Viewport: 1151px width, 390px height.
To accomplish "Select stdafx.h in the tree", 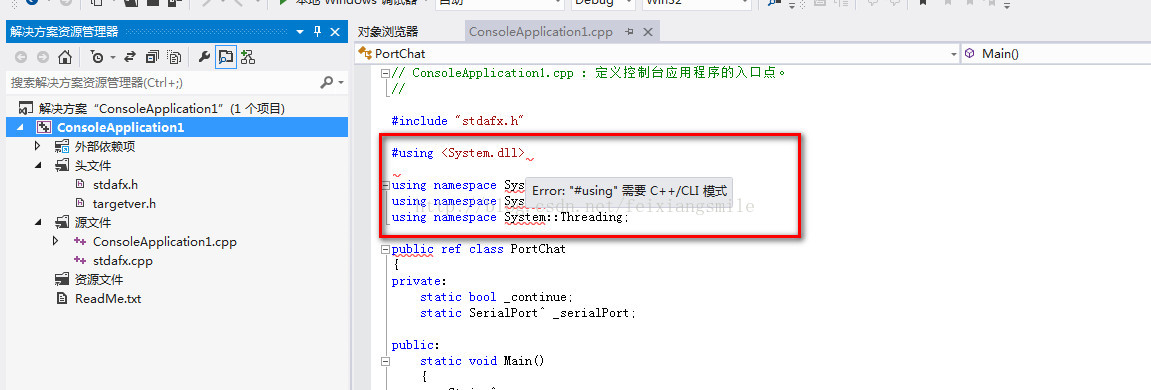I will pyautogui.click(x=115, y=184).
